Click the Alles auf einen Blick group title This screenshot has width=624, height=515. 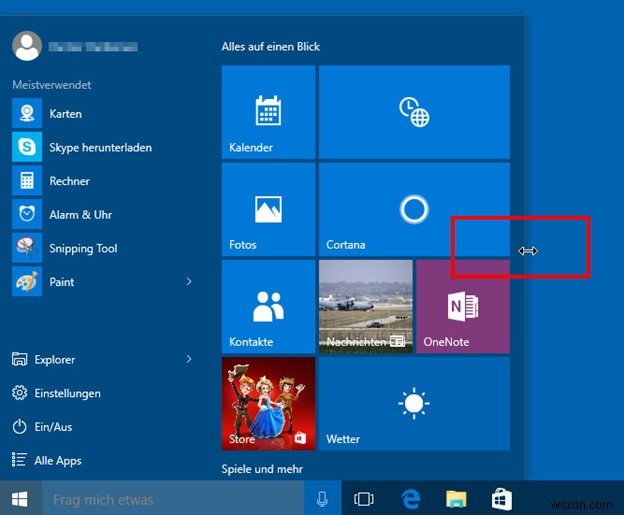(271, 47)
